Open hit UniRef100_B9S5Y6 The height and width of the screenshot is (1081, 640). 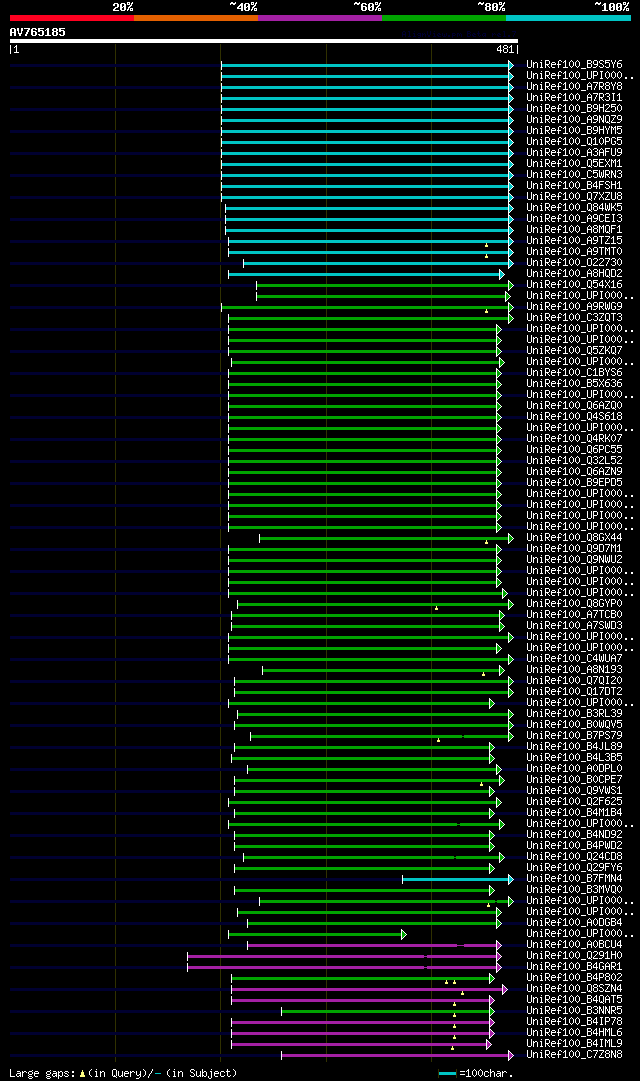pos(574,65)
